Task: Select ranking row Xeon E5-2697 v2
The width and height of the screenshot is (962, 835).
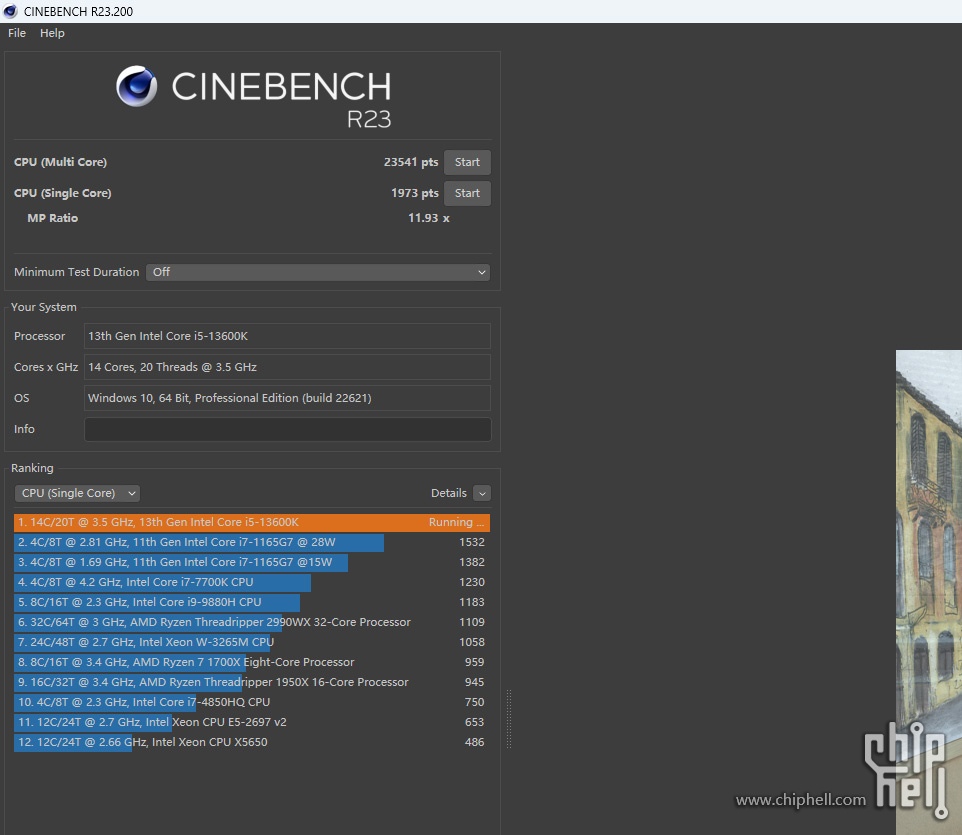Action: pos(252,722)
